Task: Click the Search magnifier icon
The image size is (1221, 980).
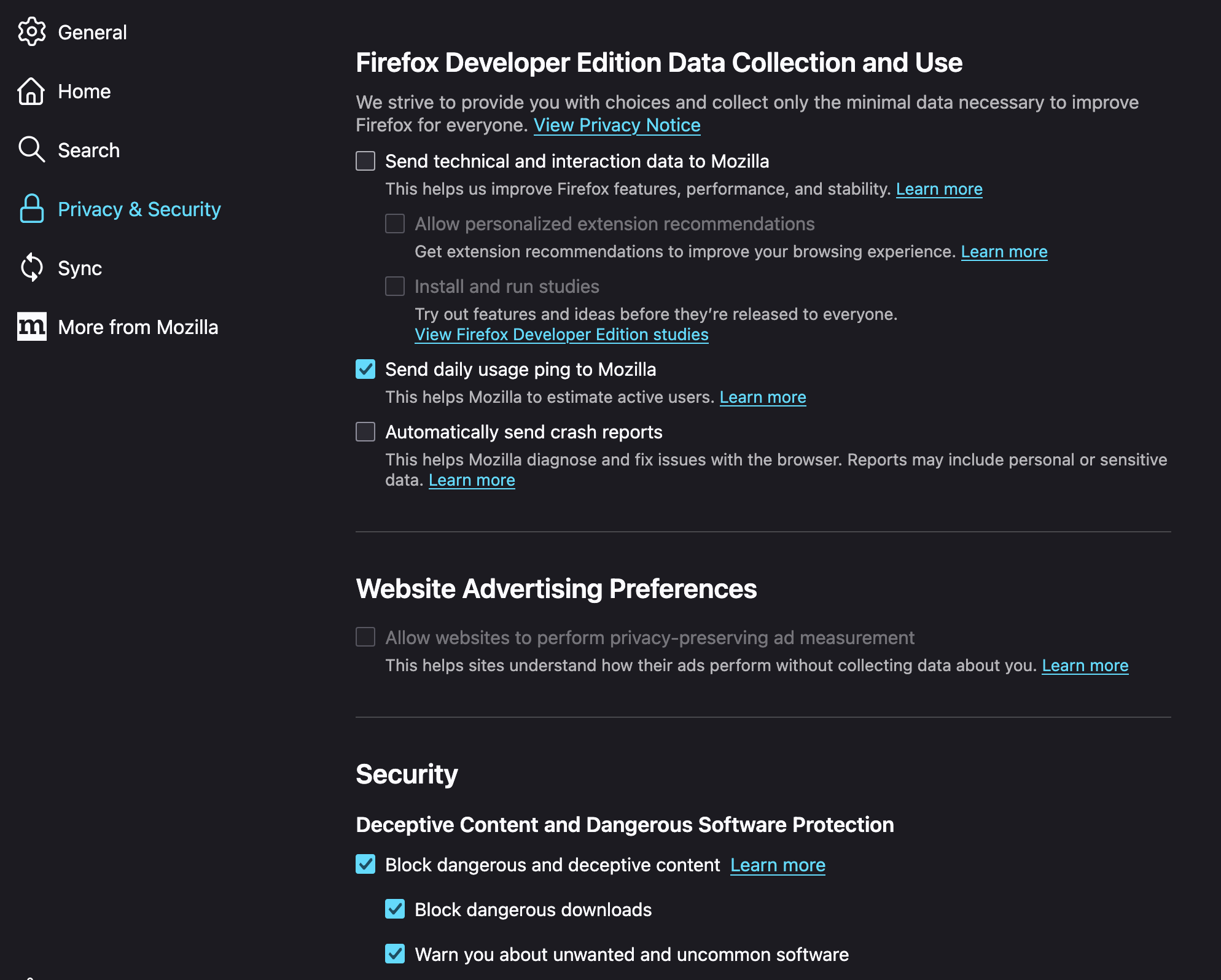Action: coord(31,150)
